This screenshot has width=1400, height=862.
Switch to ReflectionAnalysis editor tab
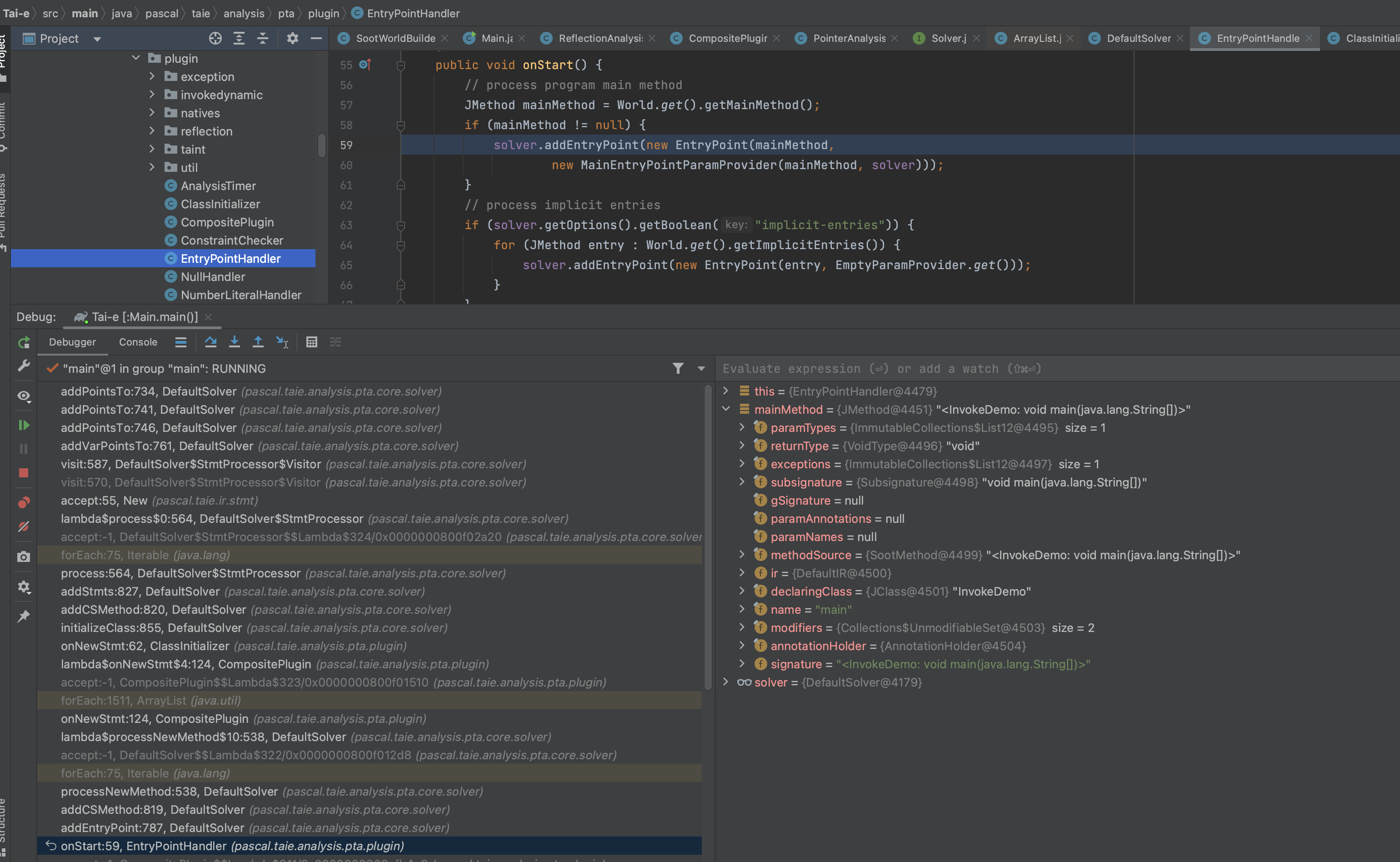click(598, 38)
